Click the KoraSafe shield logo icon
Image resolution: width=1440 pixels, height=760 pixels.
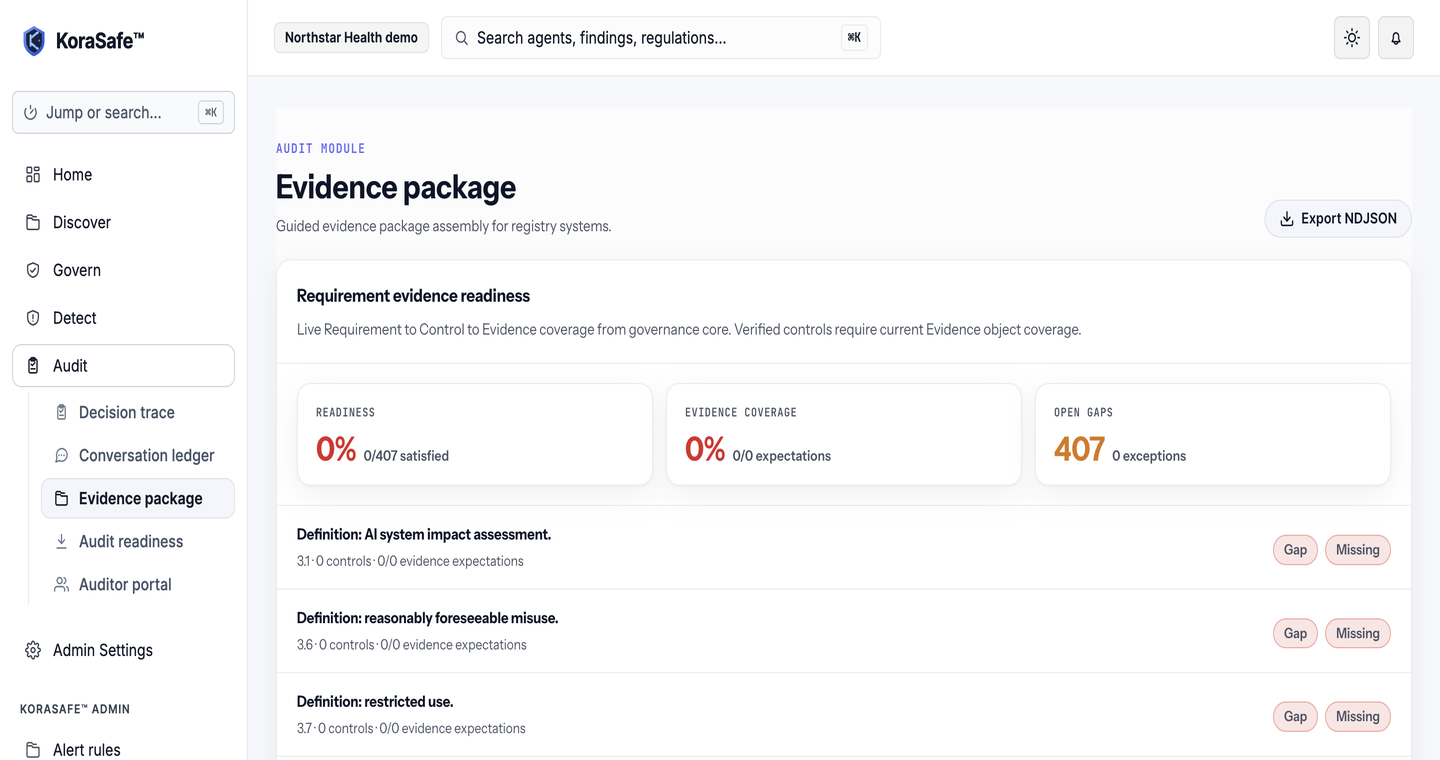34,41
